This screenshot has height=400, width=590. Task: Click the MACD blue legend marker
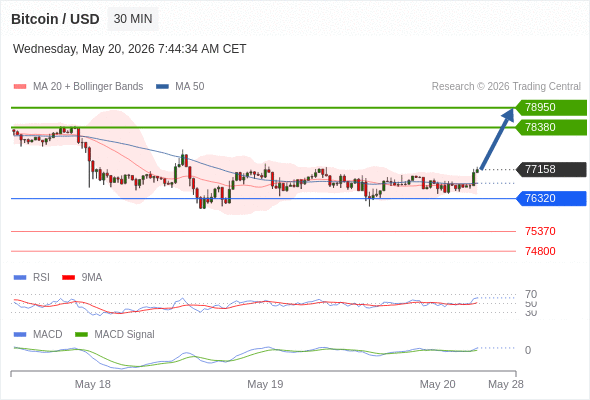pos(20,335)
